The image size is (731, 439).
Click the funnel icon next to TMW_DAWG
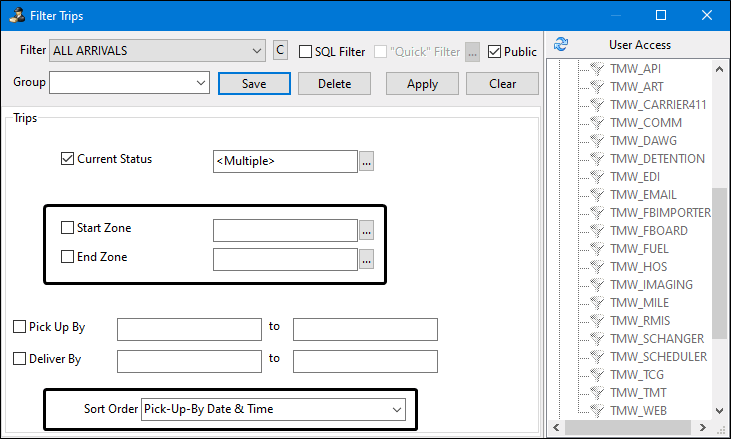(x=597, y=141)
